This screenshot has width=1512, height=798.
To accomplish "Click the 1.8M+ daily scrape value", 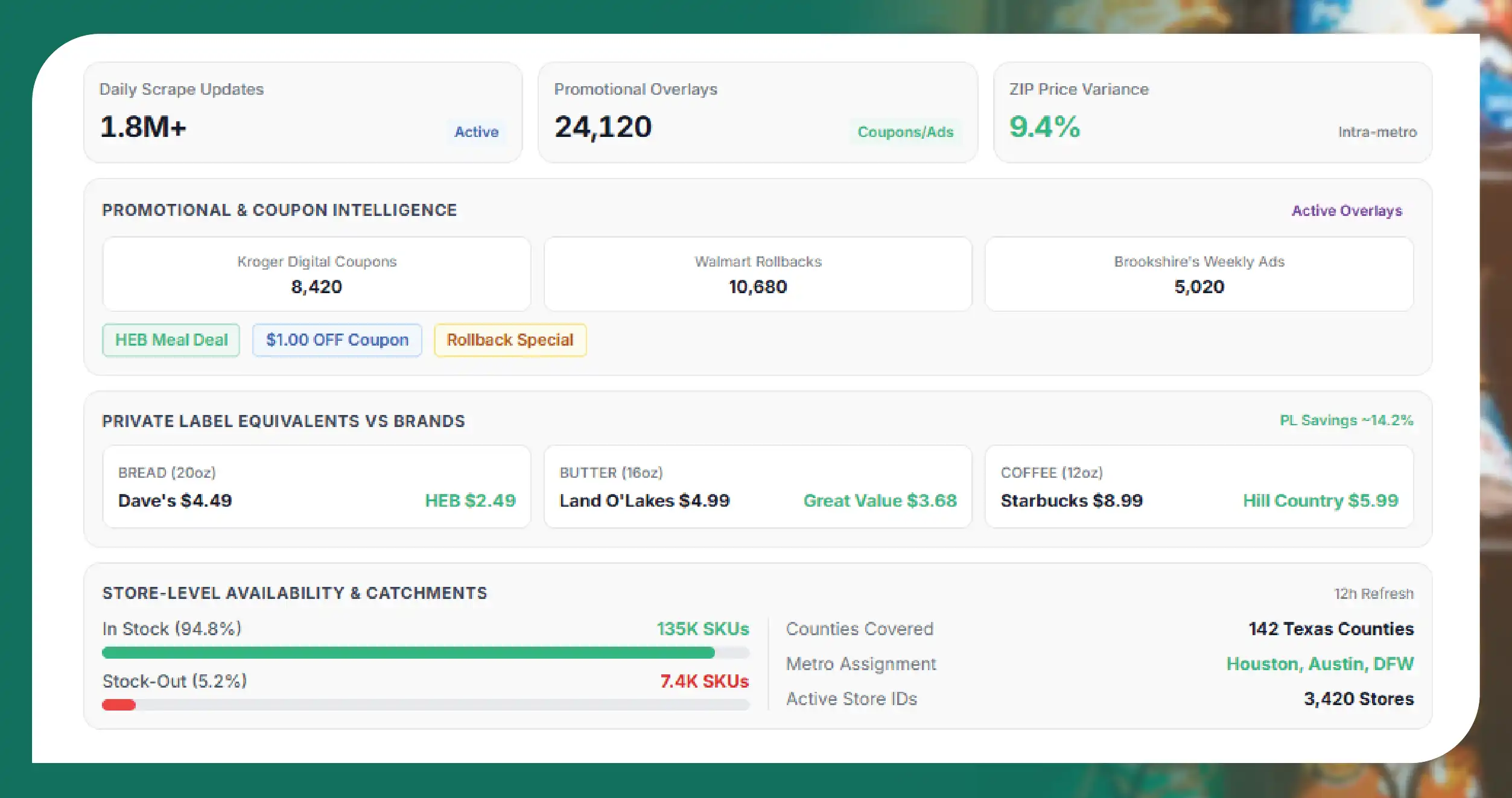I will [144, 127].
